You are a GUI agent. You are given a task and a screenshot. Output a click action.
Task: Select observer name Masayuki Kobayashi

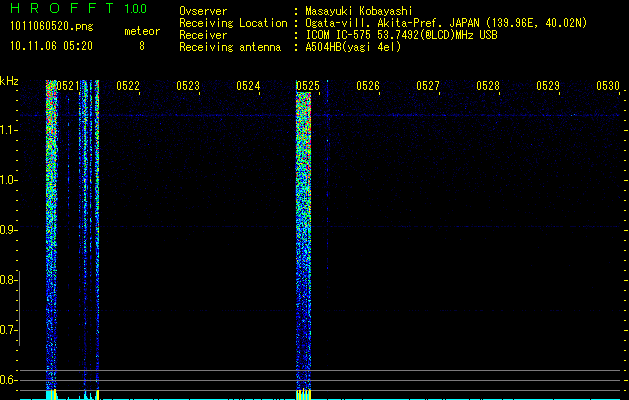coord(359,11)
